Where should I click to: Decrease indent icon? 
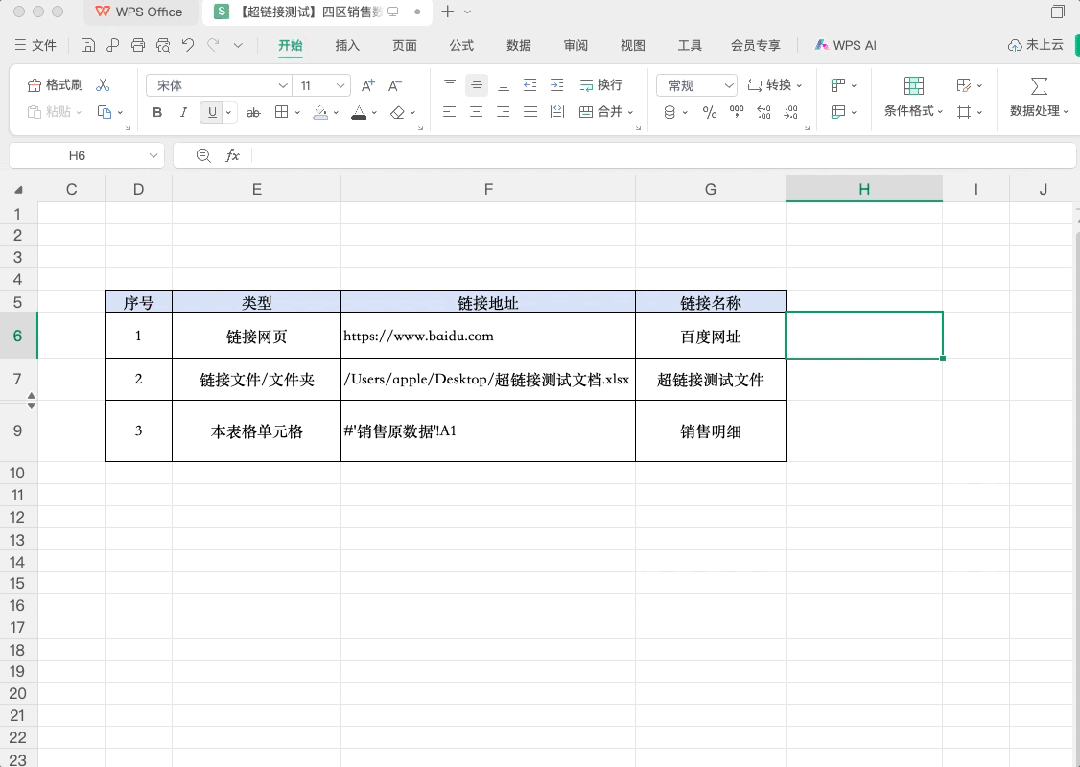click(x=530, y=85)
